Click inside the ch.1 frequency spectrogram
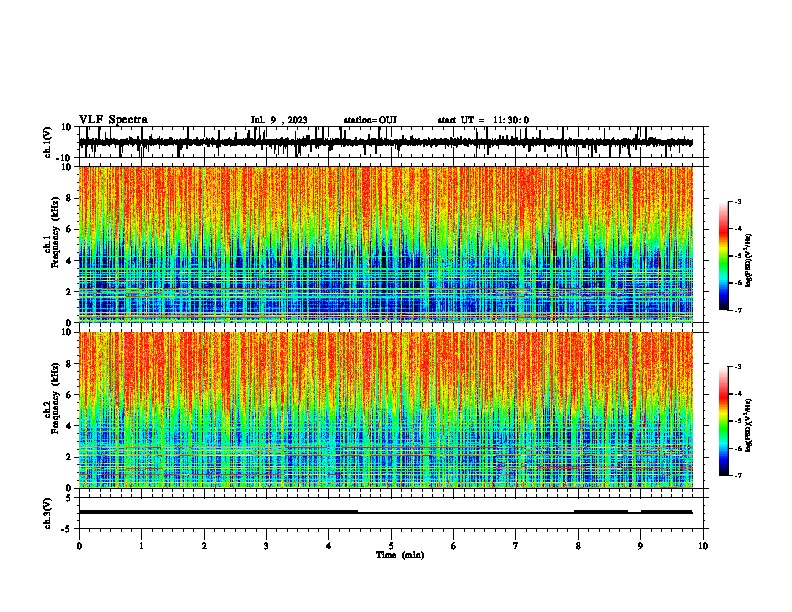 point(386,244)
